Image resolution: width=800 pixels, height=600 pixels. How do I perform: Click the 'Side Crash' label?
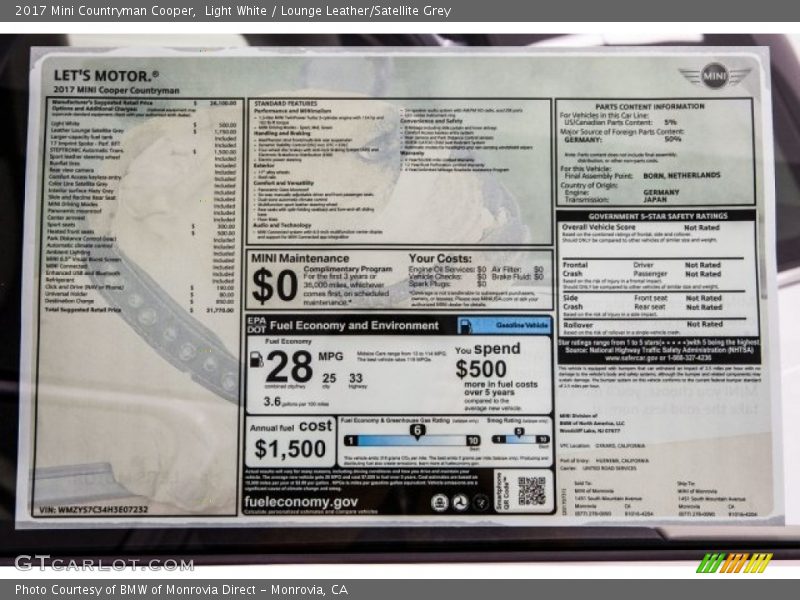click(x=572, y=302)
